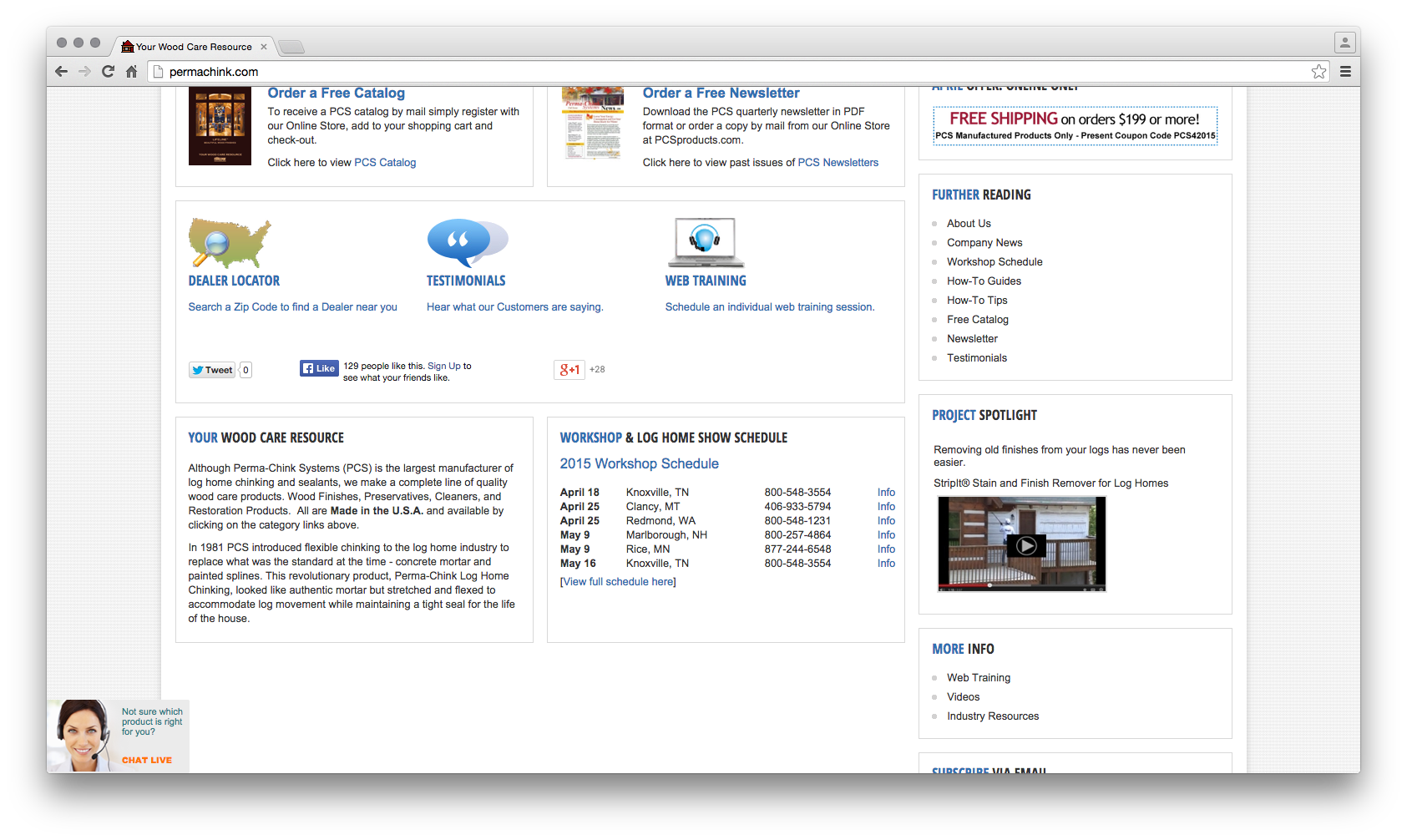Click the Facebook Like button
Screen dimensions: 1407x840
point(319,368)
